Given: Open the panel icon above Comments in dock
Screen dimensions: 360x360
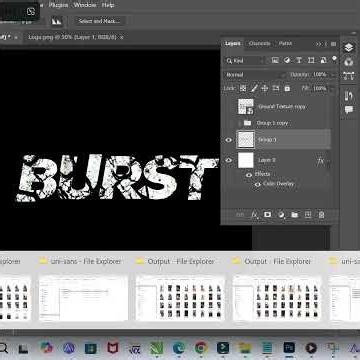Looking at the screenshot, I should (349, 96).
